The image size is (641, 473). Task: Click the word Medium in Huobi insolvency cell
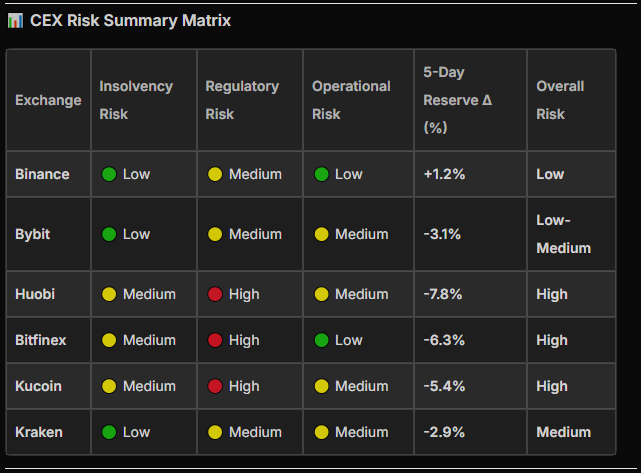pos(150,294)
